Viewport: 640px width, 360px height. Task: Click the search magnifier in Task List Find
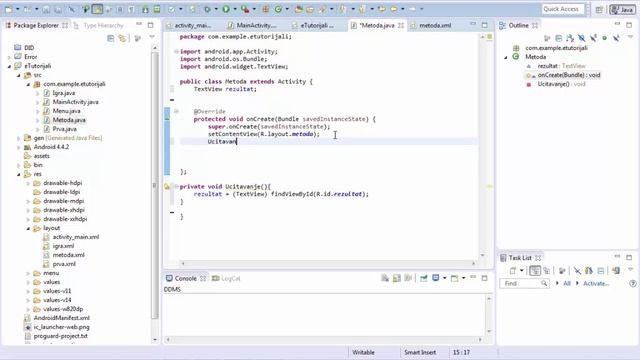pyautogui.click(x=544, y=283)
